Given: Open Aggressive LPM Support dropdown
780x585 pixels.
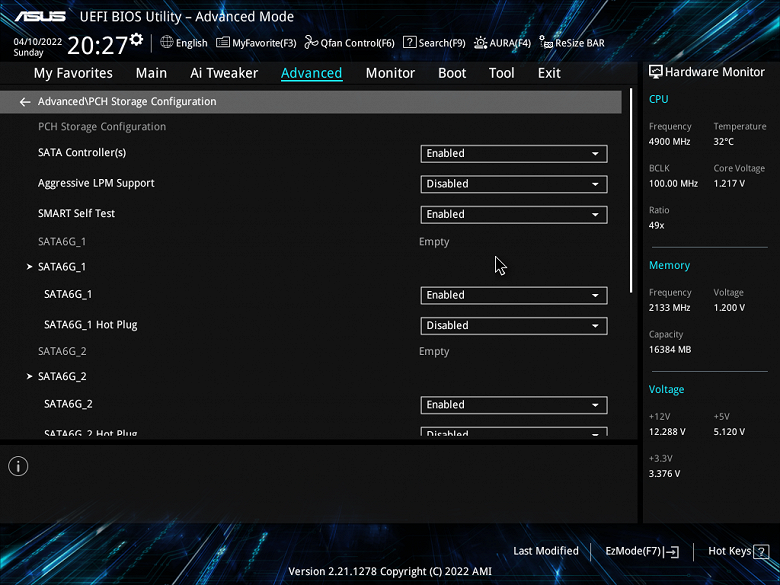Looking at the screenshot, I should click(514, 184).
